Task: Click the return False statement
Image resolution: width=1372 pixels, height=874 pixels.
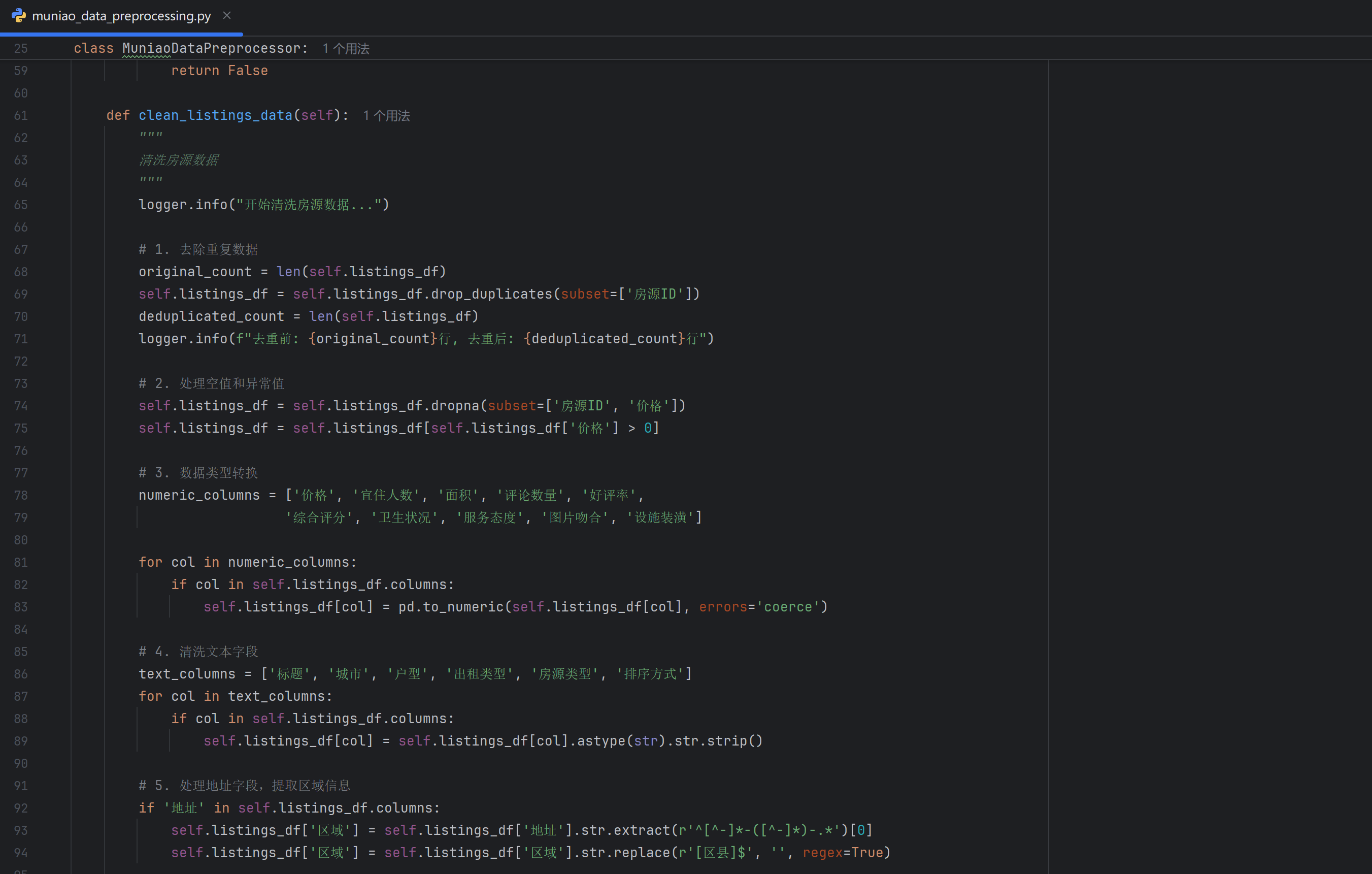Action: (219, 71)
